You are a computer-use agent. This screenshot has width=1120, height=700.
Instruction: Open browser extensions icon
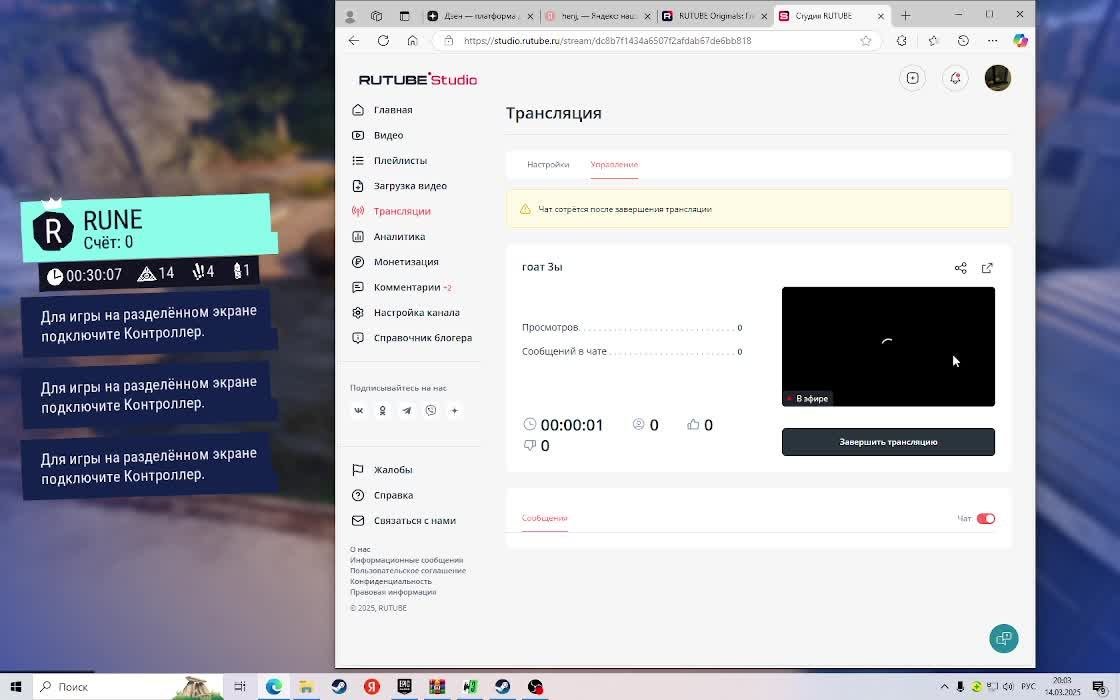[902, 41]
